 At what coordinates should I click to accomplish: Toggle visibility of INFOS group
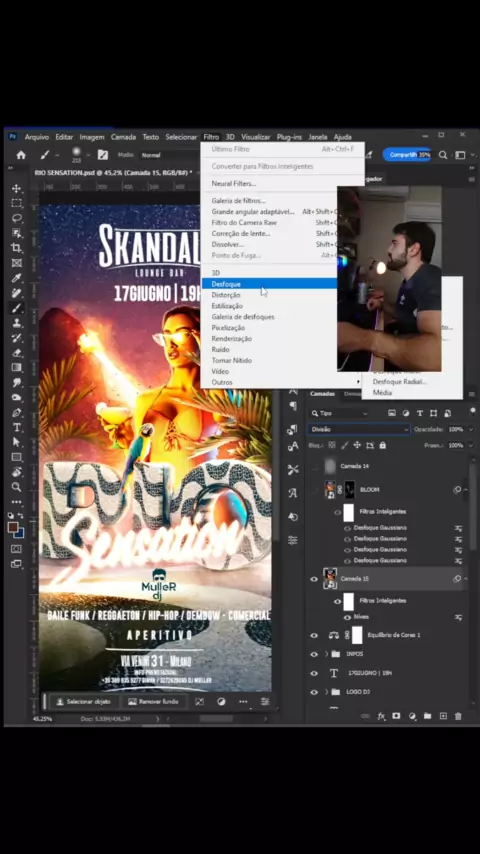click(x=314, y=654)
